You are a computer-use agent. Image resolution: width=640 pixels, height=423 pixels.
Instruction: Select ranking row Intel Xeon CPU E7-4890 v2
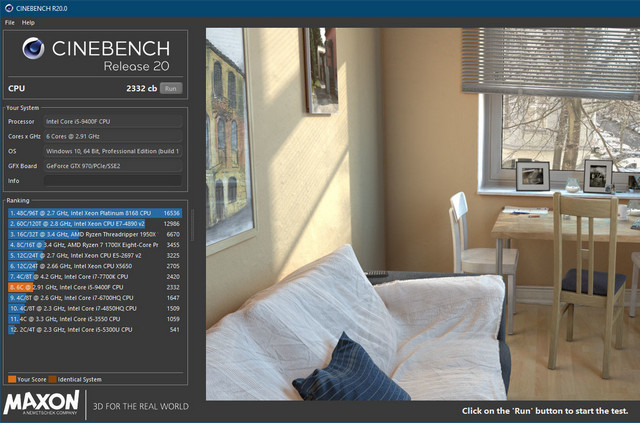95,224
